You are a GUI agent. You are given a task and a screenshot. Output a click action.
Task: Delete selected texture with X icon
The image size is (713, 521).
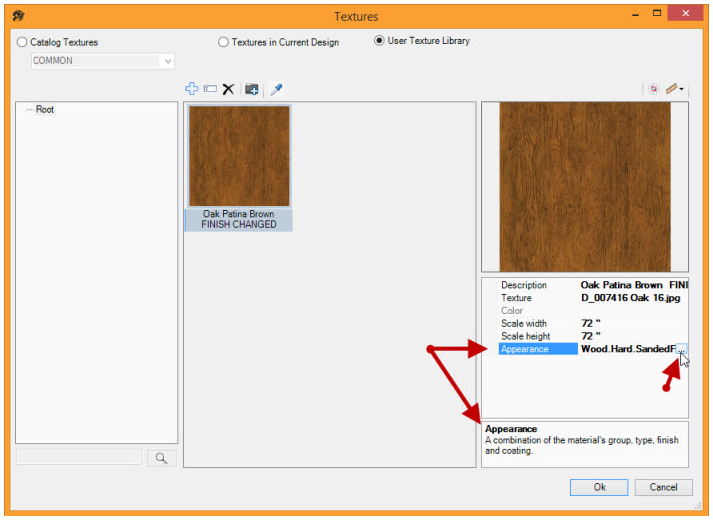(228, 89)
